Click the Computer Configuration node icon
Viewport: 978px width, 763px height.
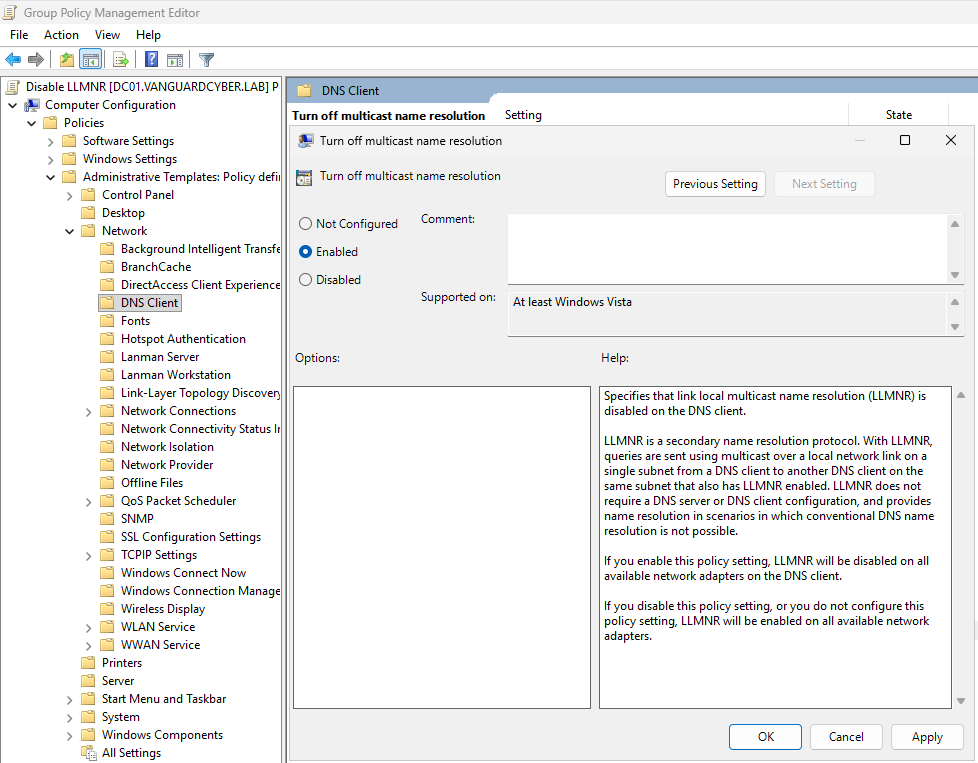(32, 105)
